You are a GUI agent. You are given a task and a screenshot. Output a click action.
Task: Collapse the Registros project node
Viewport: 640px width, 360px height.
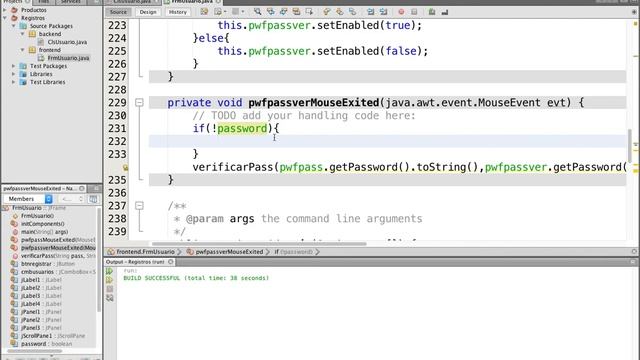tap(5, 18)
